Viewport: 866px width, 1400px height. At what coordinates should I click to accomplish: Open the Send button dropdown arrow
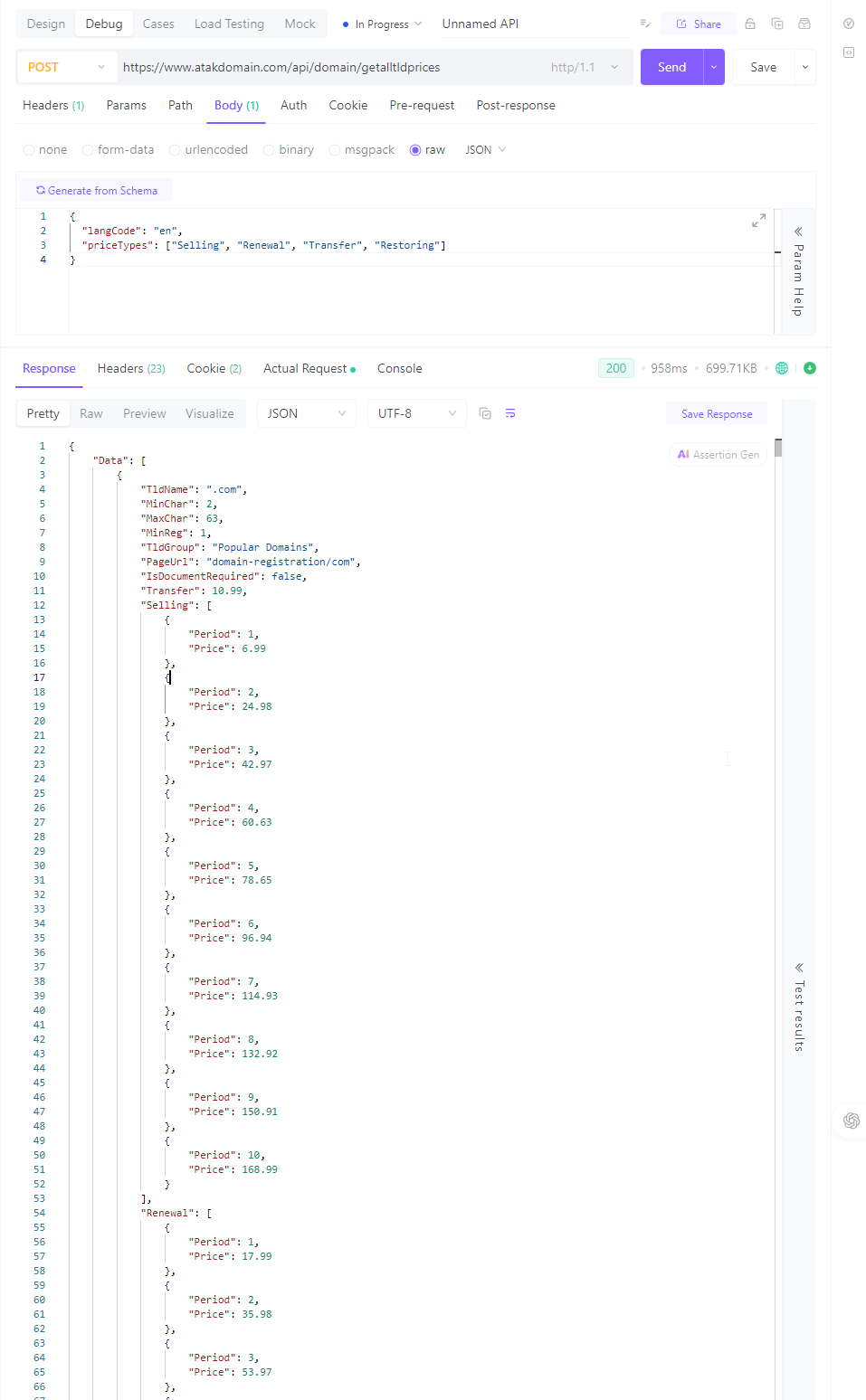click(x=714, y=67)
